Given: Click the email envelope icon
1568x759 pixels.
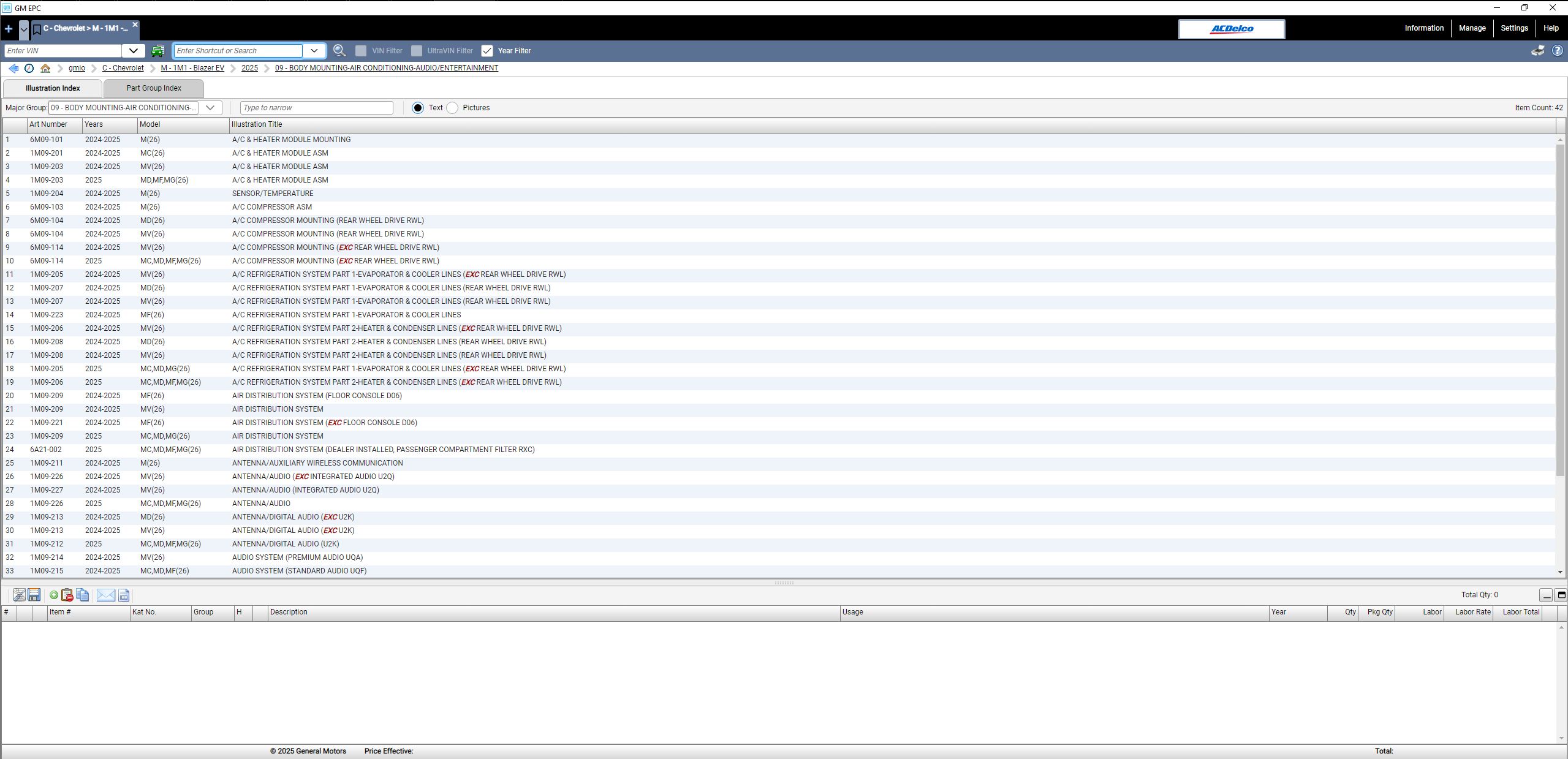Looking at the screenshot, I should click(105, 595).
